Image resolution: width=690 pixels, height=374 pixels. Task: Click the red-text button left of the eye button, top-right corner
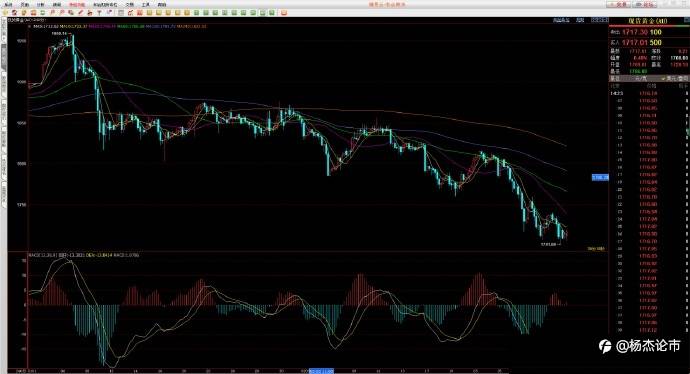619,4
